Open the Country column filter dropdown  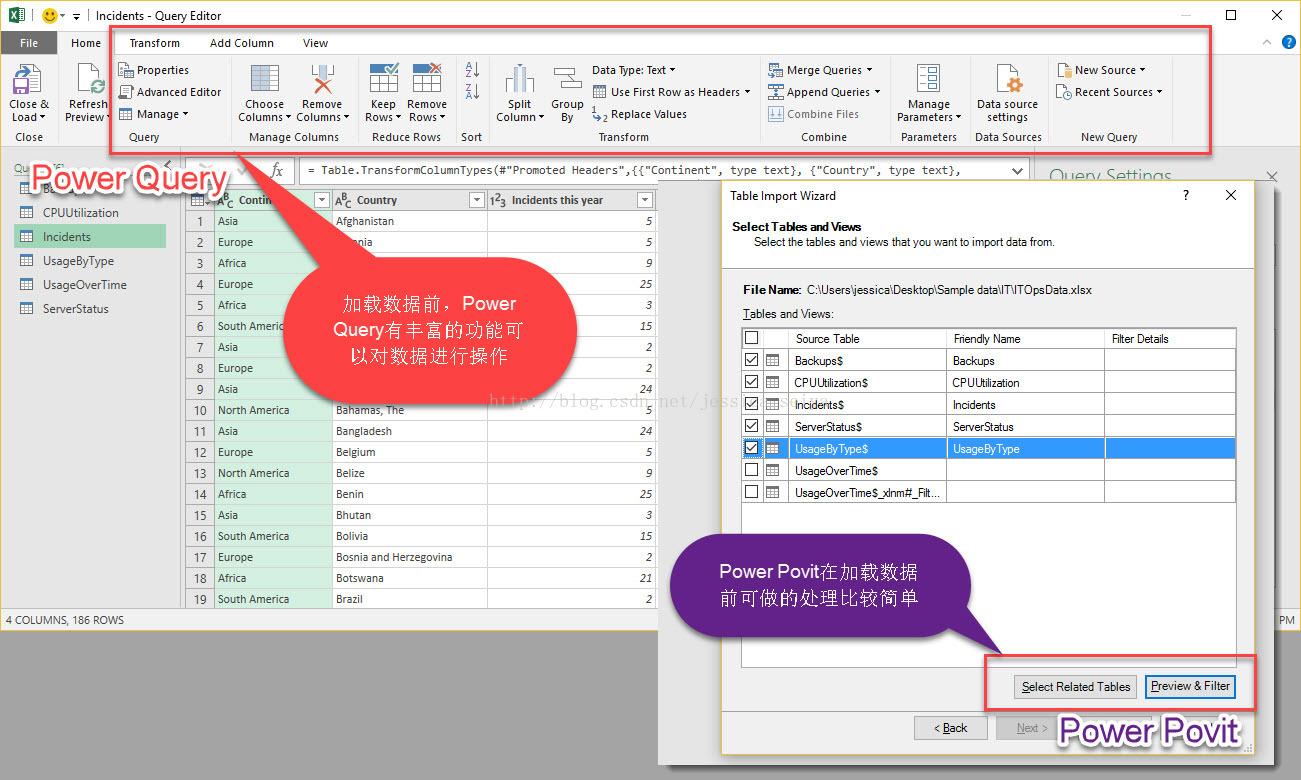tap(476, 199)
